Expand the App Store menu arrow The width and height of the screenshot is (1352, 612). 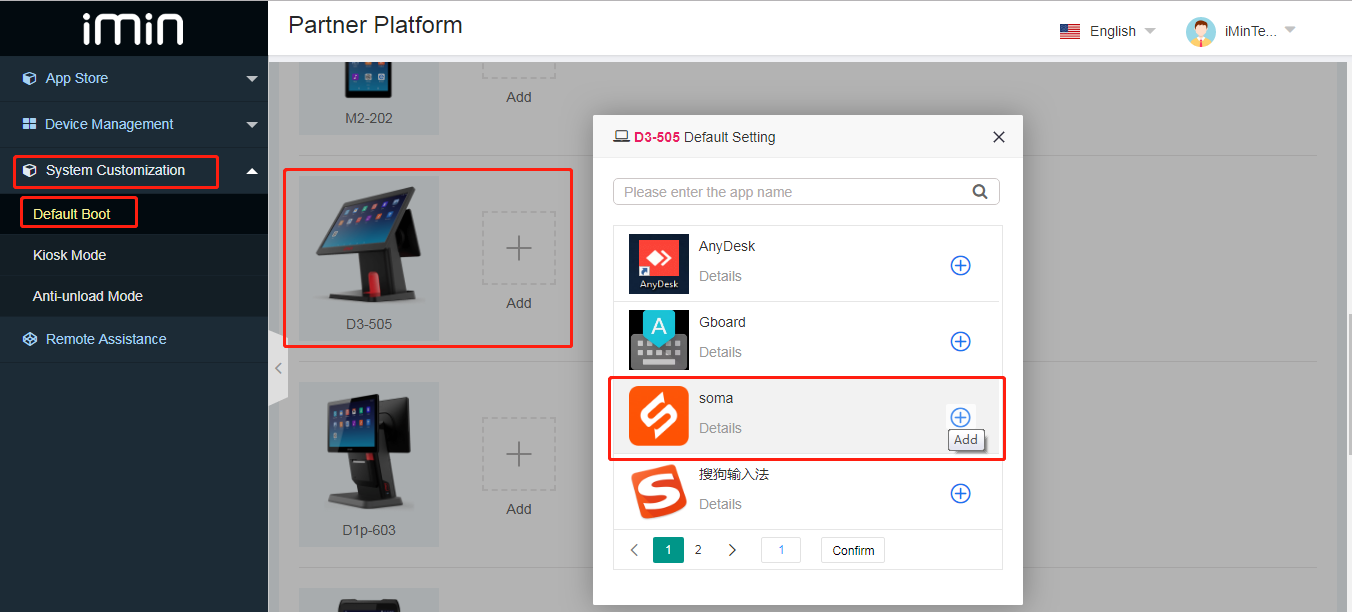pyautogui.click(x=252, y=79)
